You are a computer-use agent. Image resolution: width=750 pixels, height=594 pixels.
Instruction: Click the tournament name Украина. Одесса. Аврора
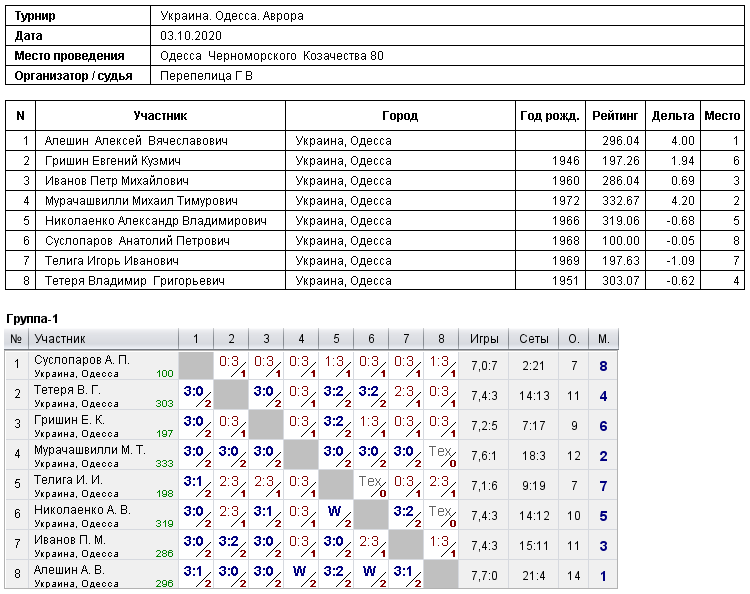[232, 16]
